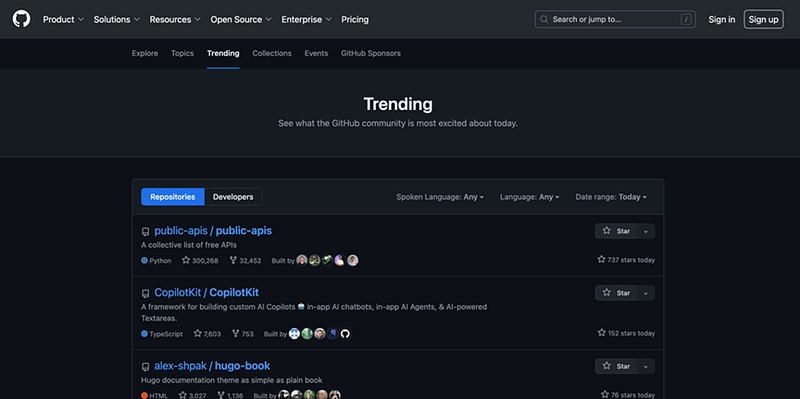Click the Sign up button
800x399 pixels.
764,19
